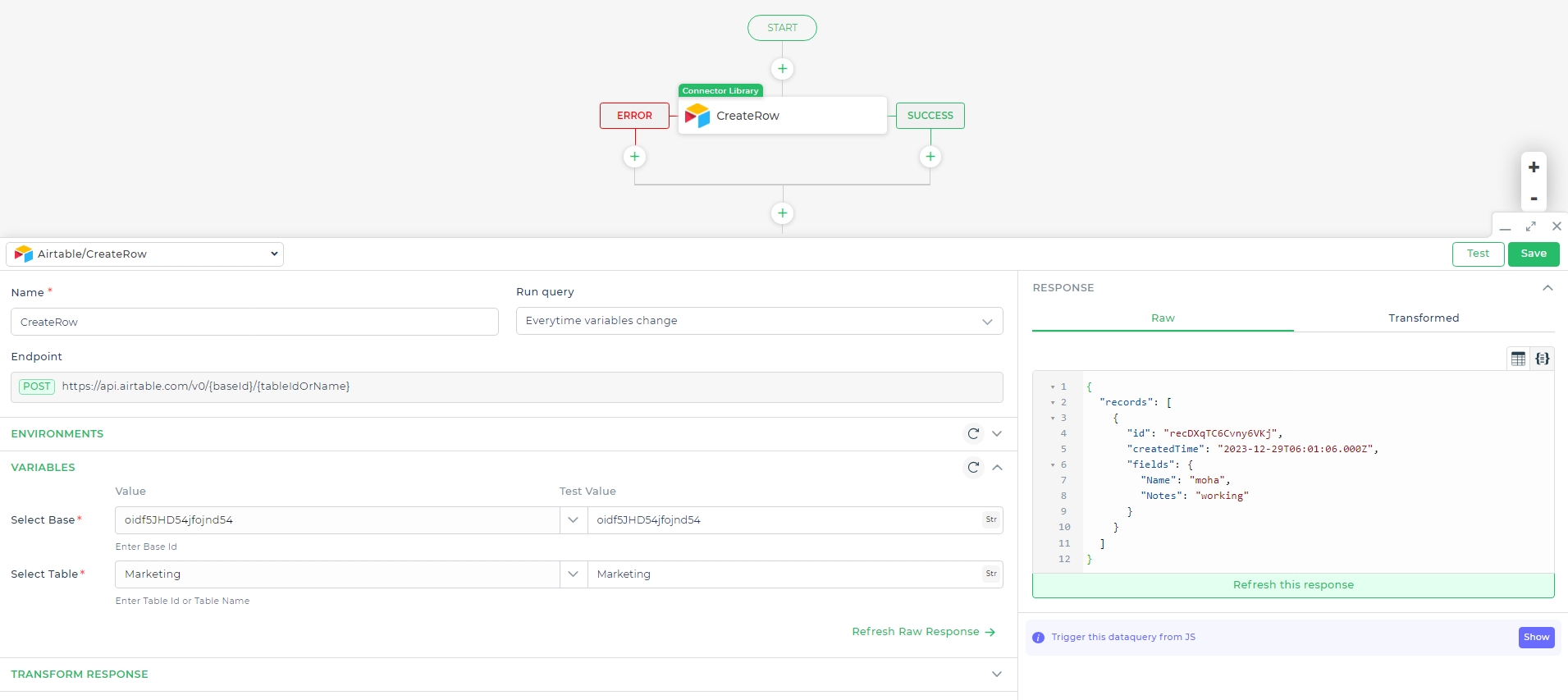Image resolution: width=1568 pixels, height=700 pixels.
Task: Click the Test button
Action: coord(1478,254)
